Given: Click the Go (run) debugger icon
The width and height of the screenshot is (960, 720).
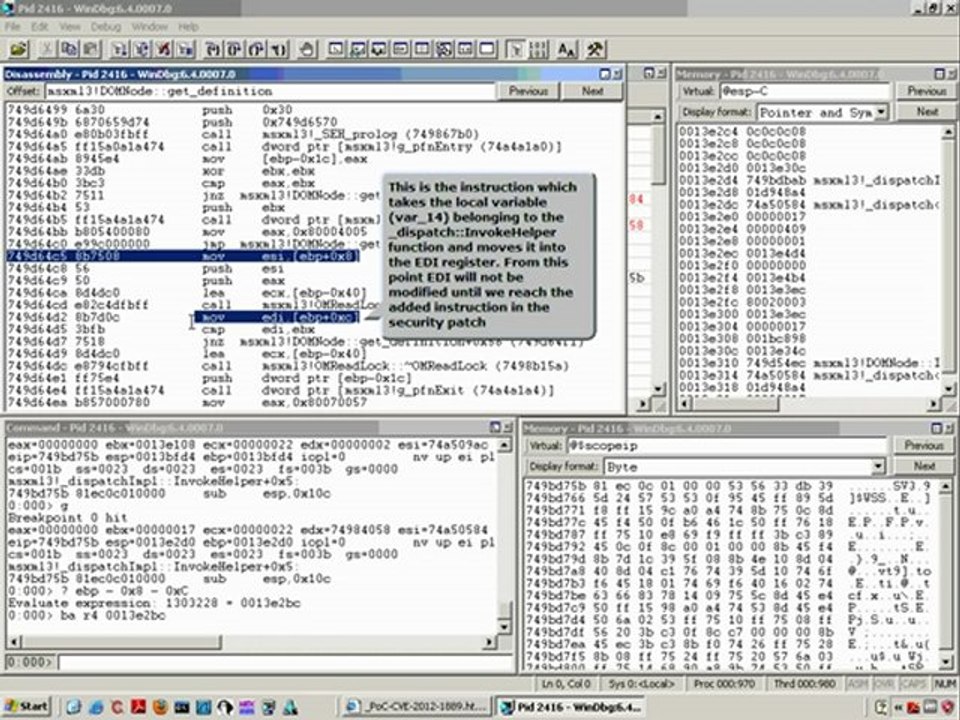Looking at the screenshot, I should click(120, 50).
